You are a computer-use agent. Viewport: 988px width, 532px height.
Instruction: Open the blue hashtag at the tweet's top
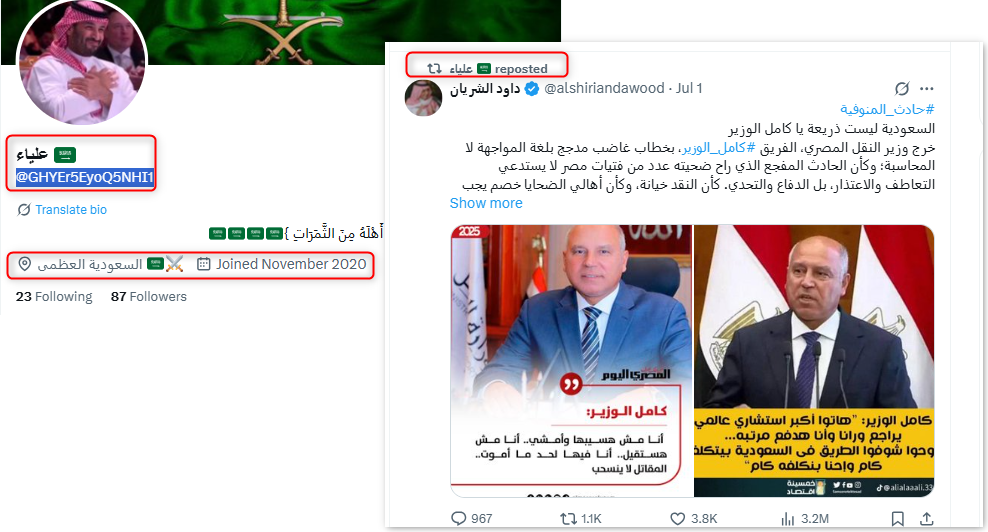point(887,110)
